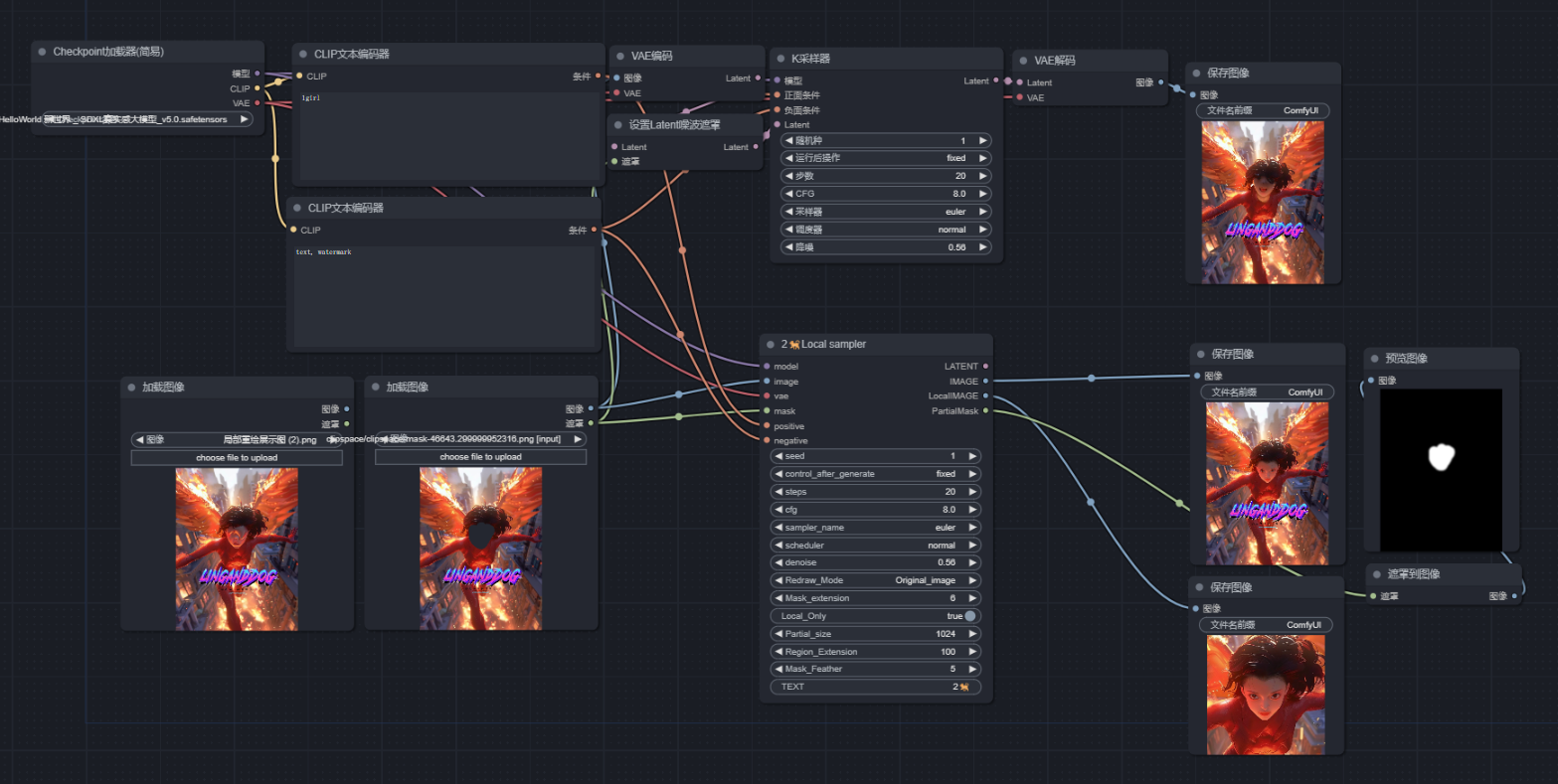Increase CFG with its right arrow in K采样器

pos(983,194)
